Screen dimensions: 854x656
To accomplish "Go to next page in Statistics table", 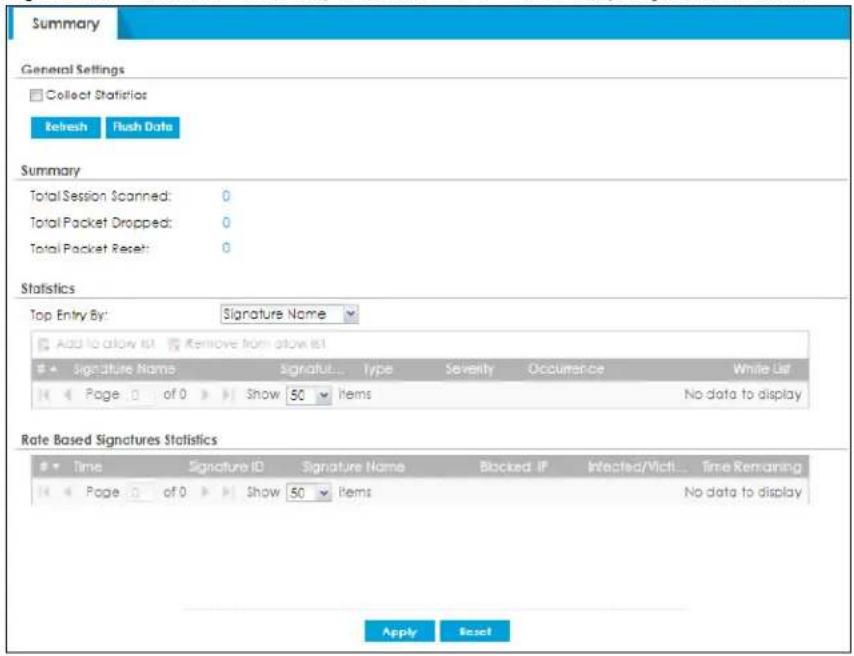I will [205, 394].
